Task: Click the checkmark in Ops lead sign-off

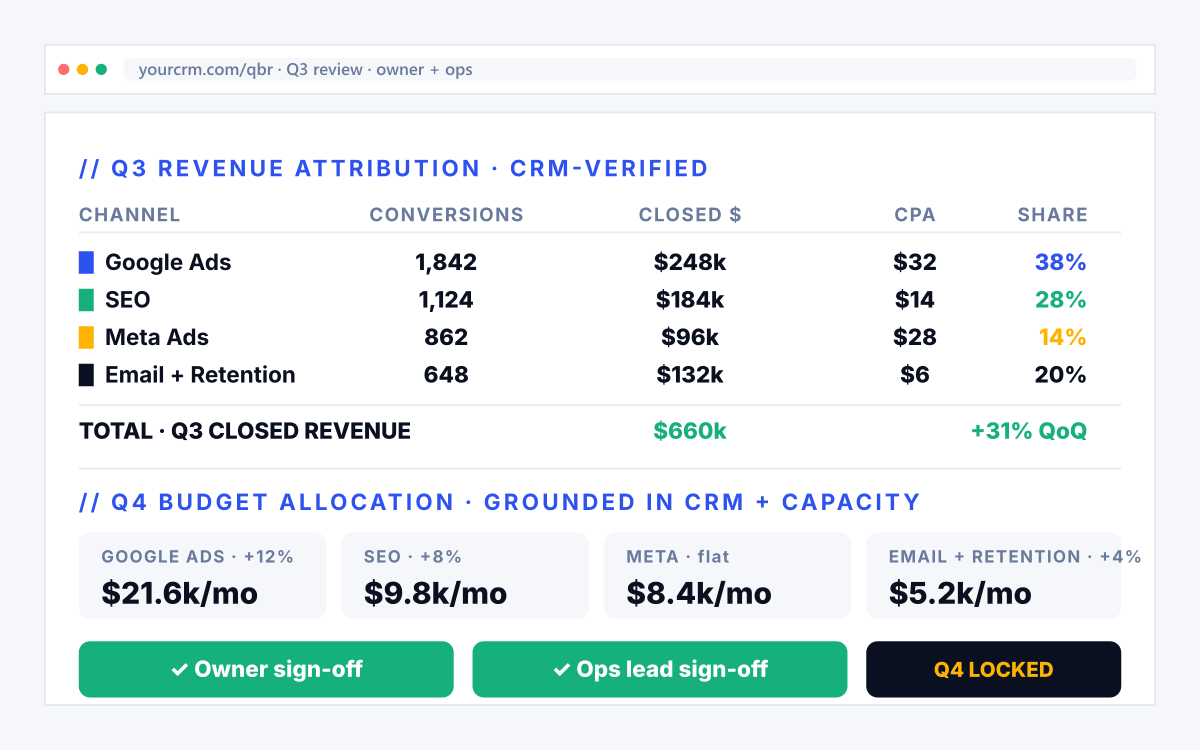Action: 561,670
